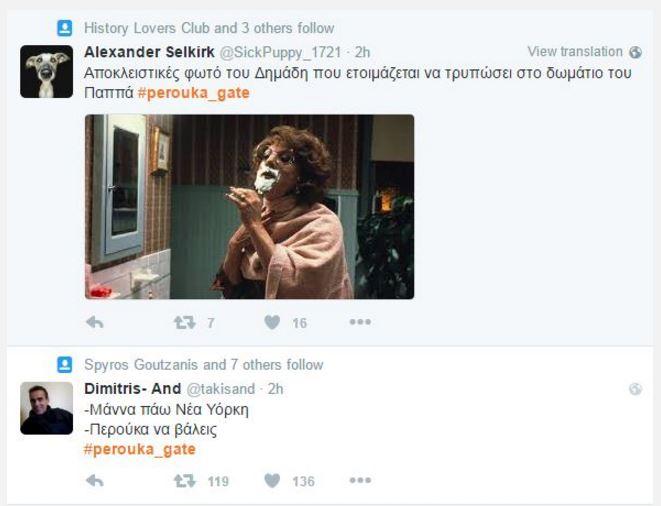
Task: Click globe icon next to View translation
Action: coord(635,52)
